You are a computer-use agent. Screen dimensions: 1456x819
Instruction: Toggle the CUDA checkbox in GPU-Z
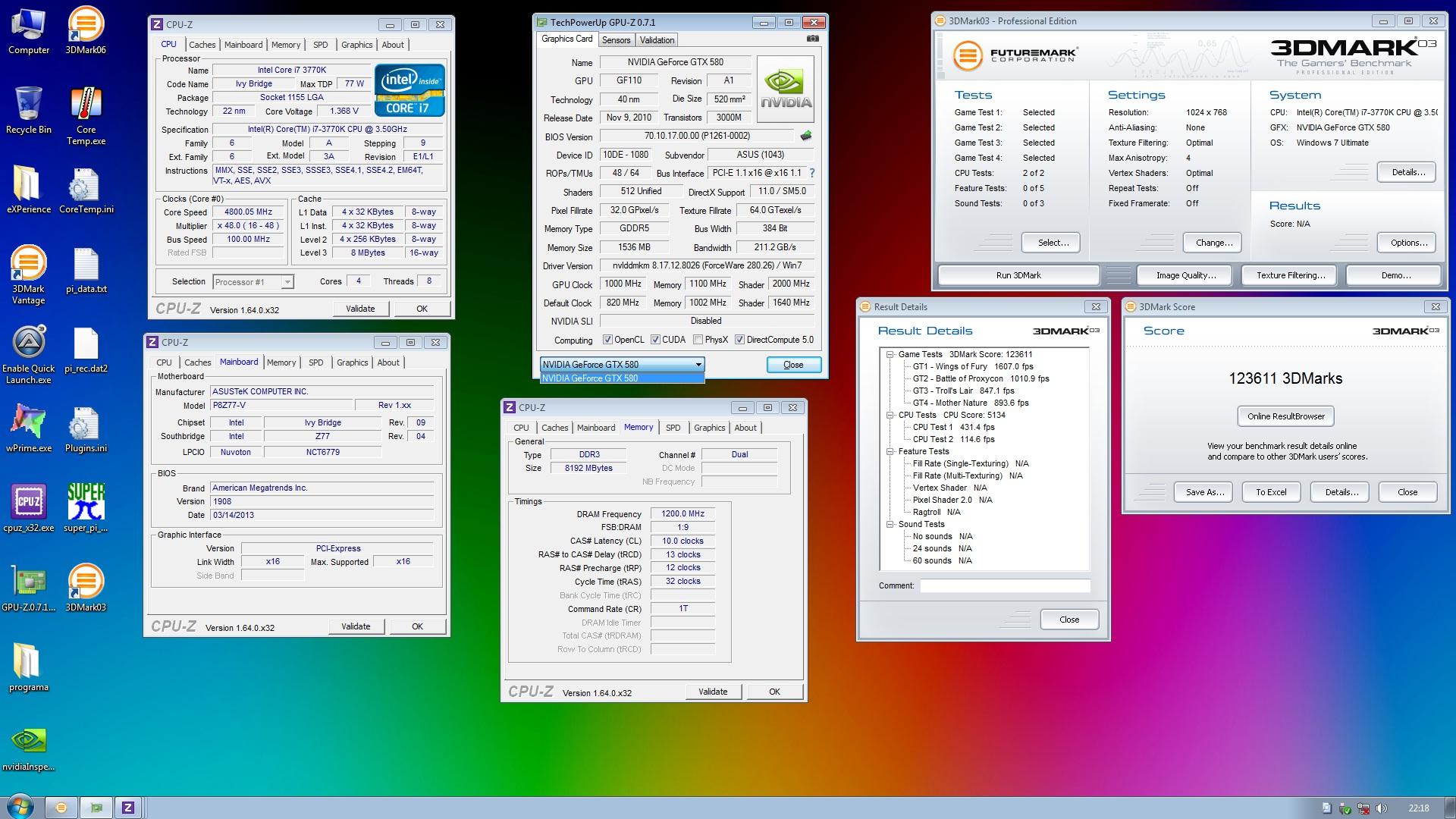pos(655,340)
